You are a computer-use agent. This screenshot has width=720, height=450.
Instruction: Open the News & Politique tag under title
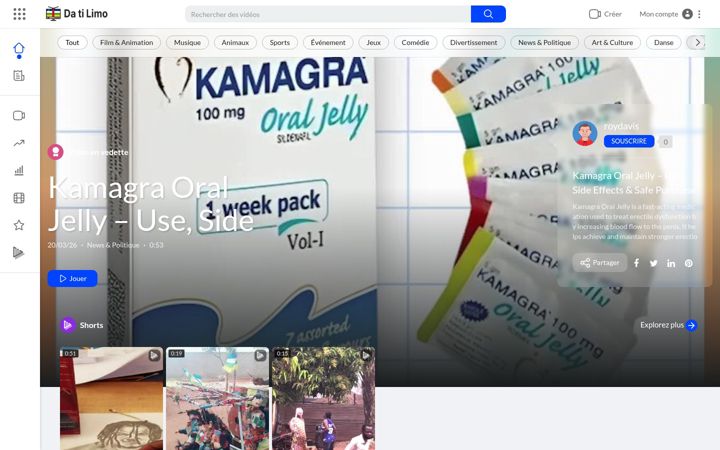point(113,245)
